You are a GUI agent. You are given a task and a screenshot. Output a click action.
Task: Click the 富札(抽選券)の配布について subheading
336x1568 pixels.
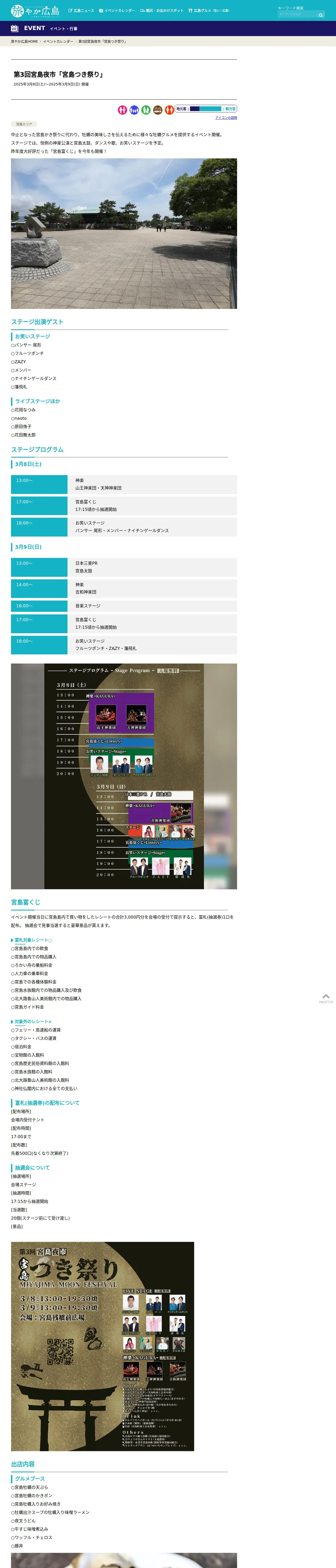click(47, 1103)
